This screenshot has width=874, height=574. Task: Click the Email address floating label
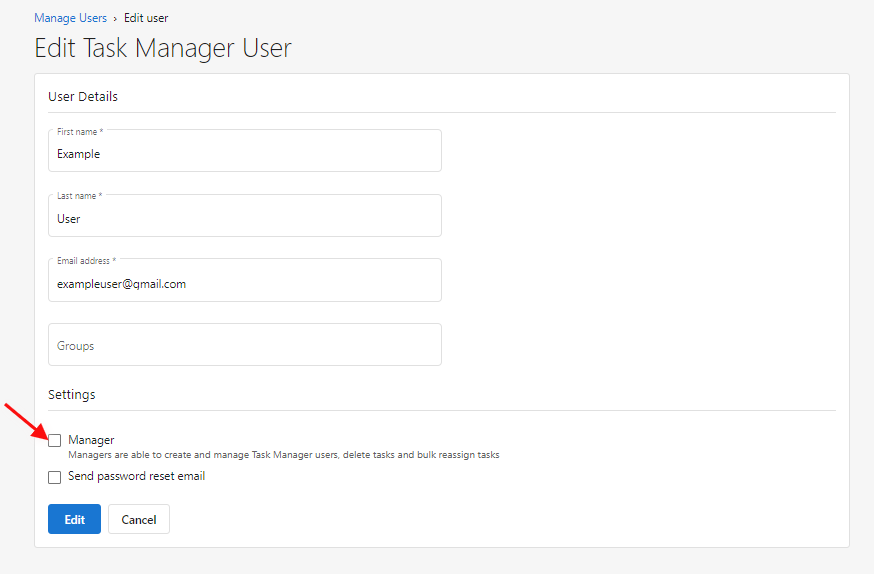(86, 260)
